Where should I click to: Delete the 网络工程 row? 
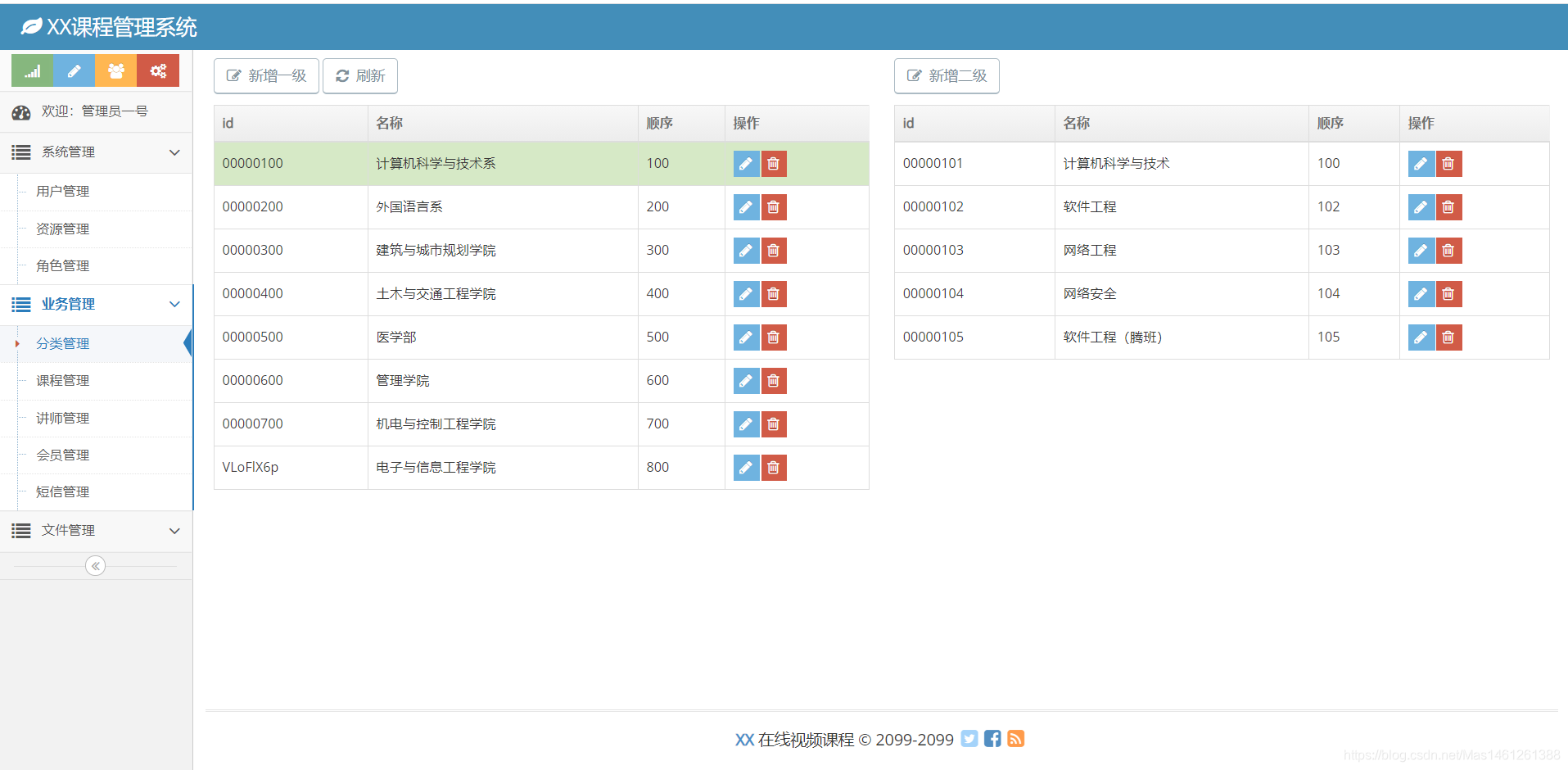pos(1448,251)
